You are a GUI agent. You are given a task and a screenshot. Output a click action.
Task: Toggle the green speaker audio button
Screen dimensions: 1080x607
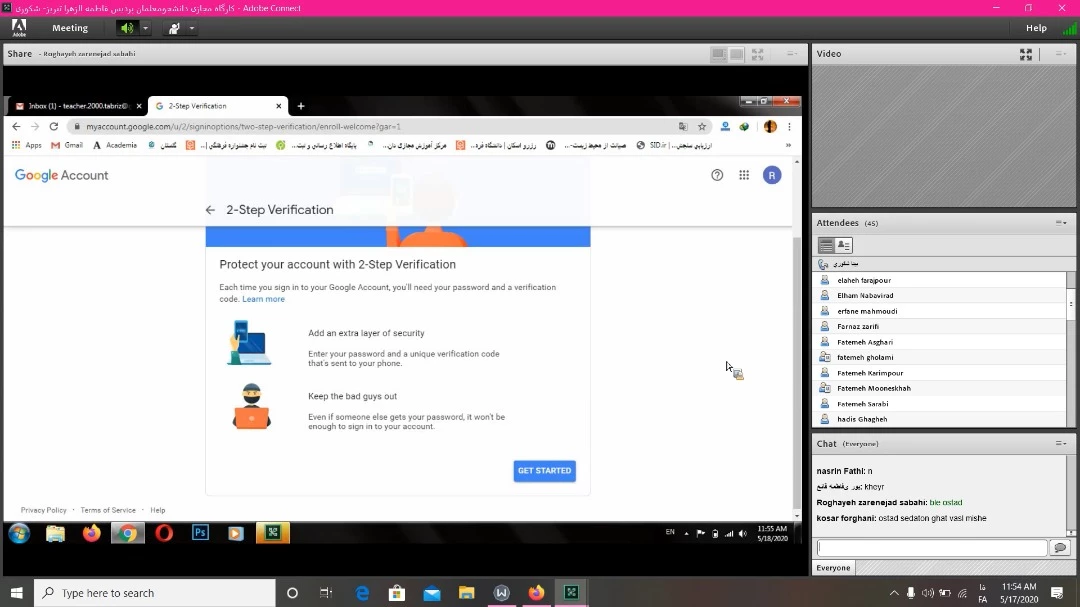[126, 28]
